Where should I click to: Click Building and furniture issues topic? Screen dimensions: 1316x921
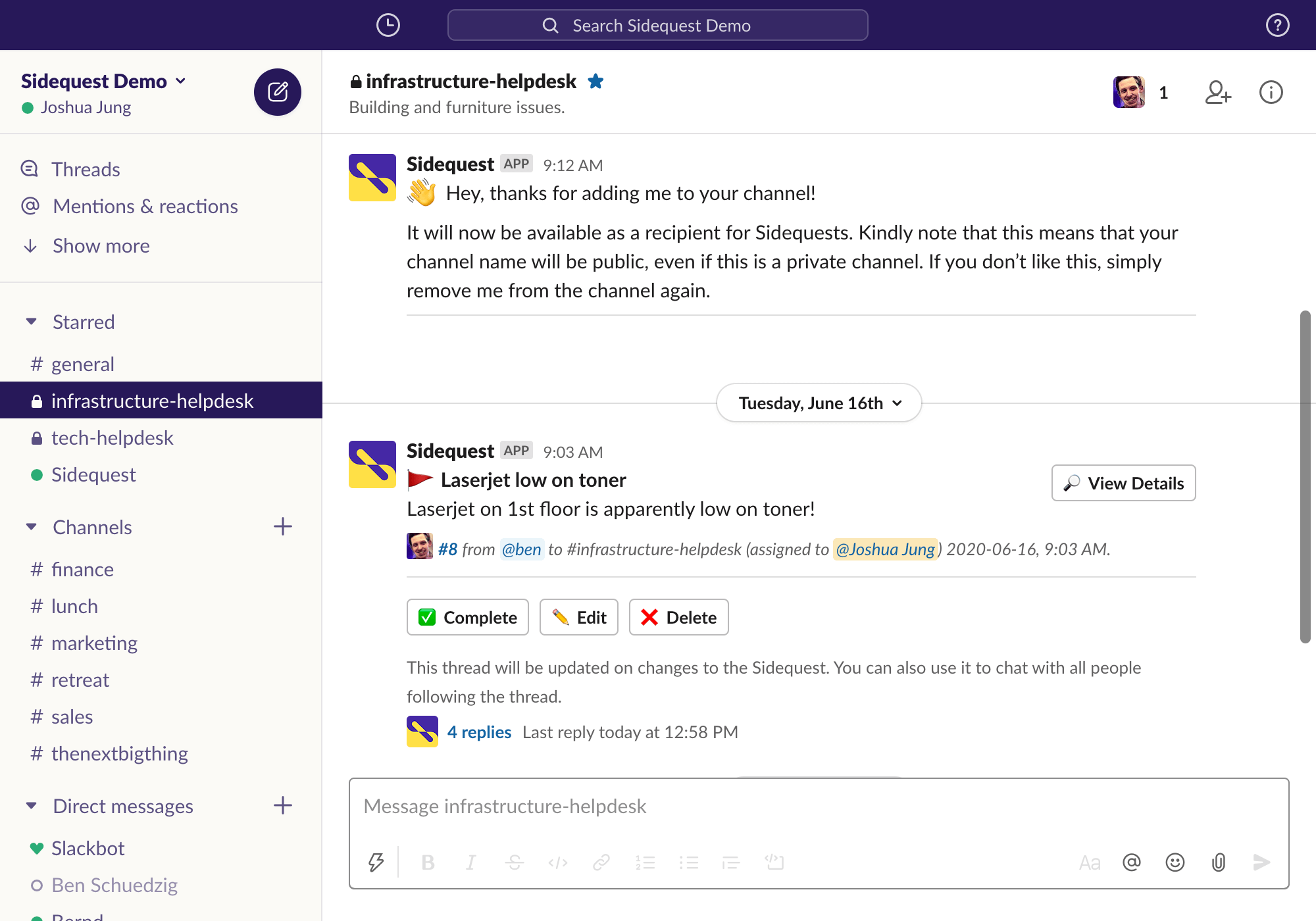(457, 107)
